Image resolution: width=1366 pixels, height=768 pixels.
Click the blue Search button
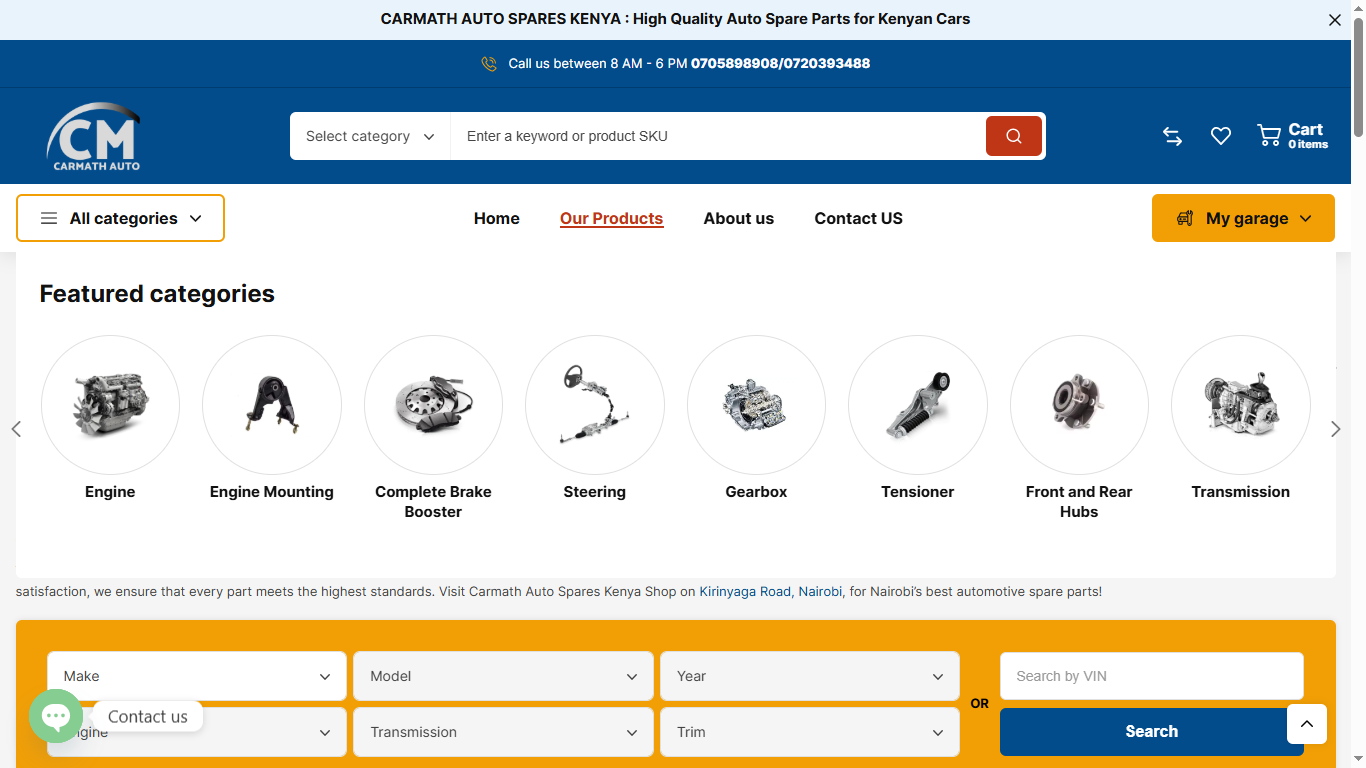click(x=1152, y=731)
